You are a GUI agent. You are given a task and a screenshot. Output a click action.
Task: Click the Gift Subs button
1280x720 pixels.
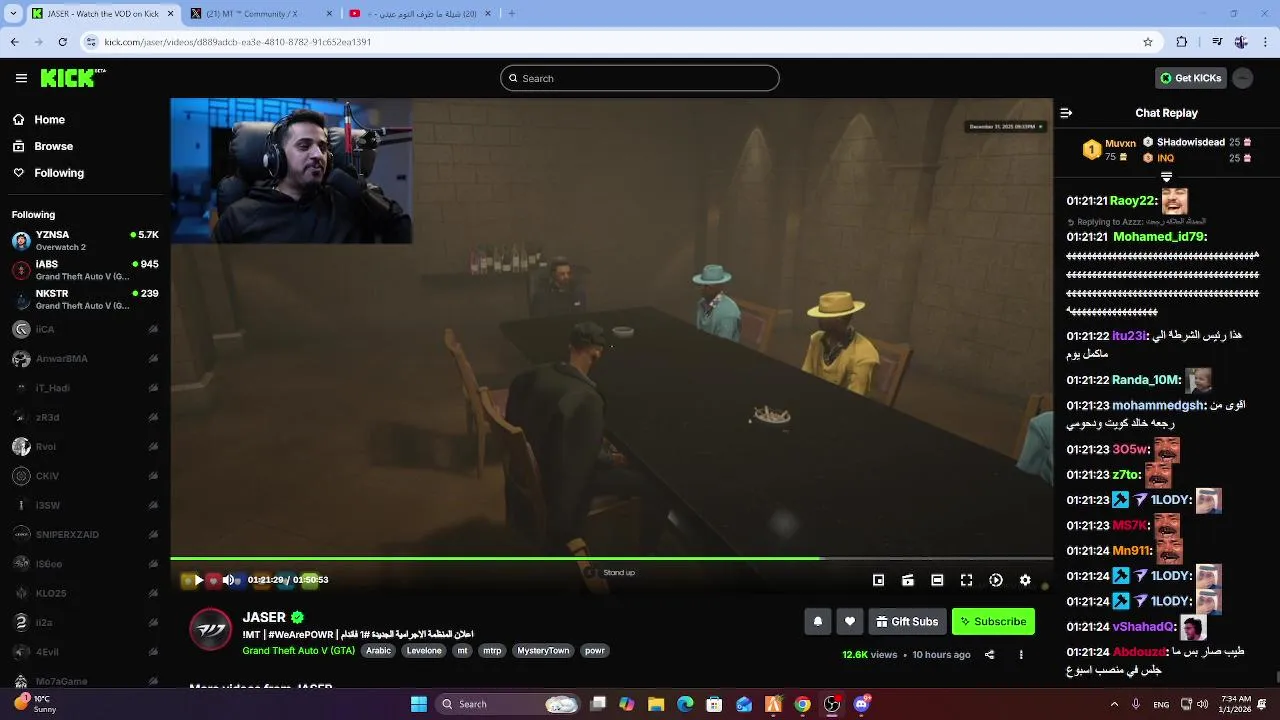(907, 621)
